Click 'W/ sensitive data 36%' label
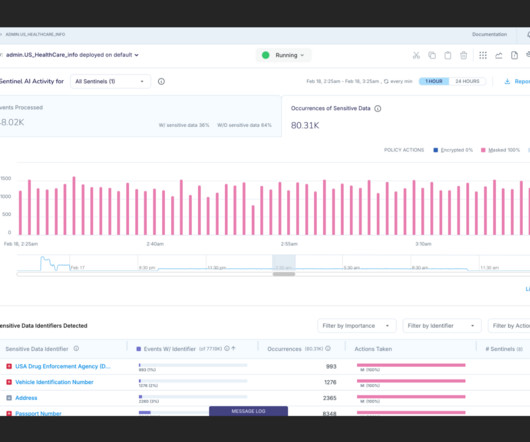The width and height of the screenshot is (530, 442). (x=184, y=125)
